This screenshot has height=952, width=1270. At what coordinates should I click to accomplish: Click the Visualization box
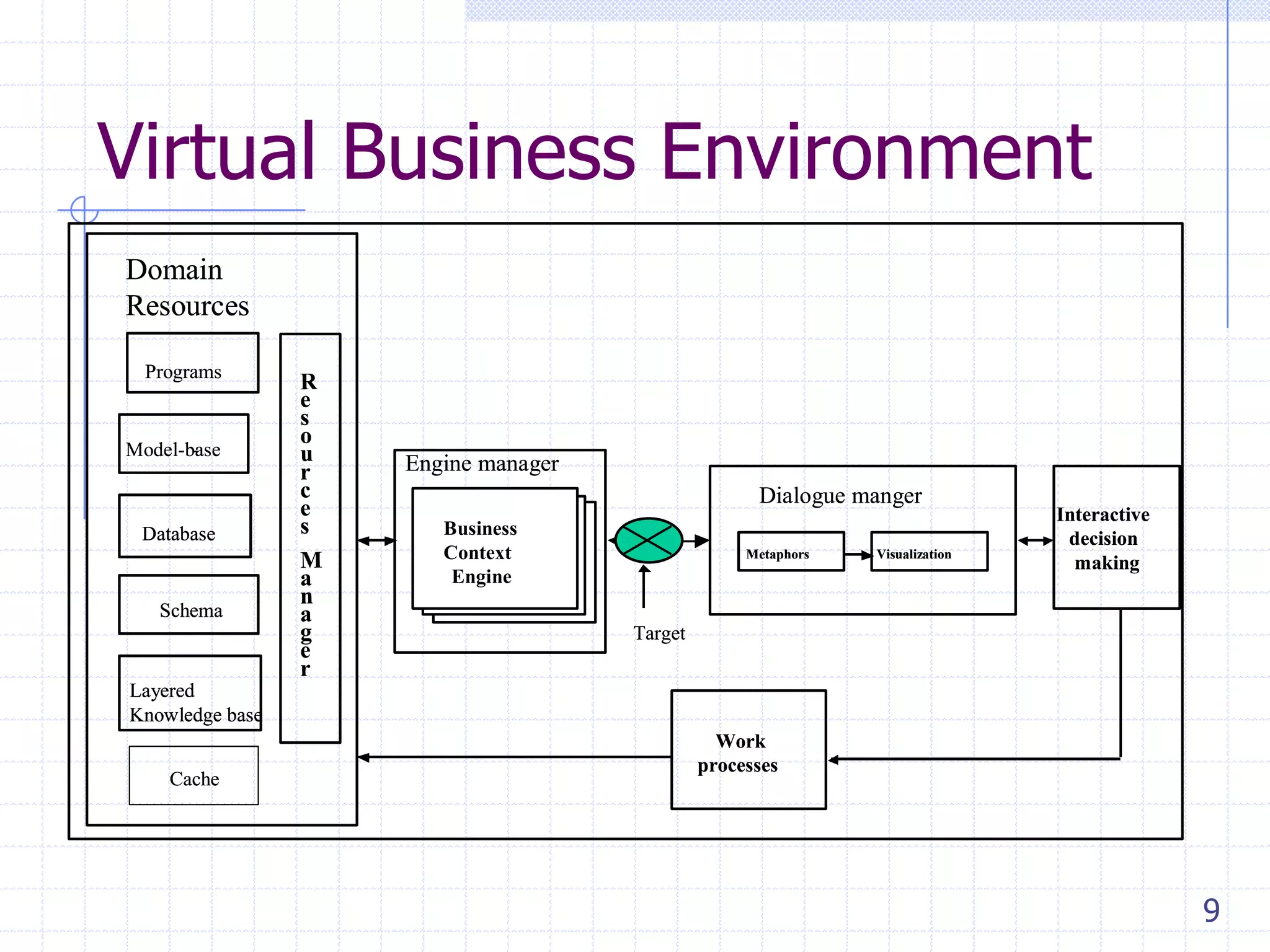click(928, 552)
